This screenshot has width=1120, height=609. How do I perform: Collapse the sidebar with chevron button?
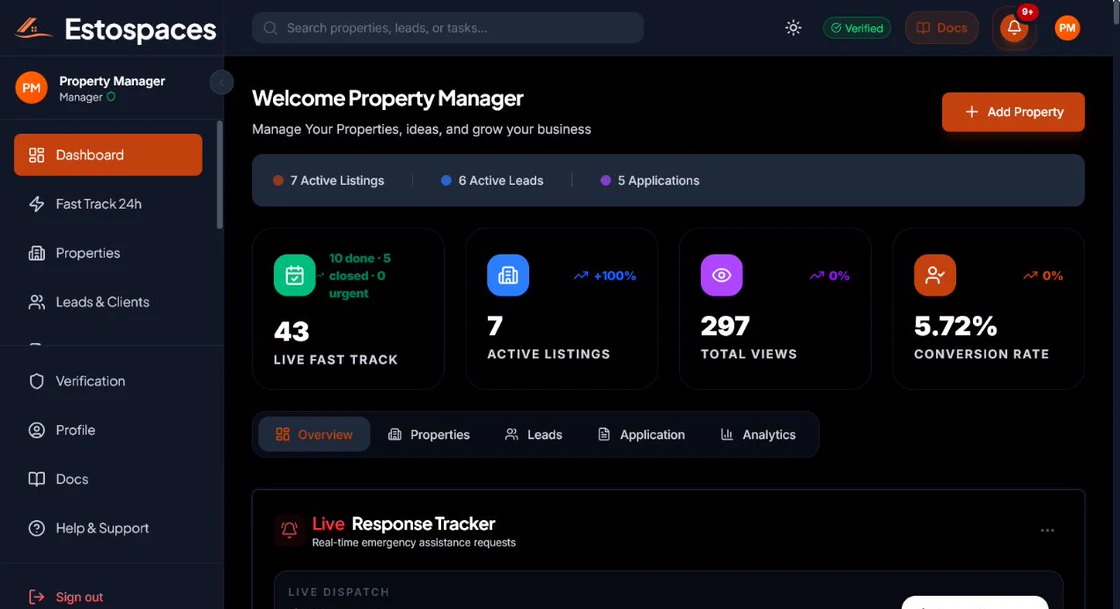[x=221, y=83]
